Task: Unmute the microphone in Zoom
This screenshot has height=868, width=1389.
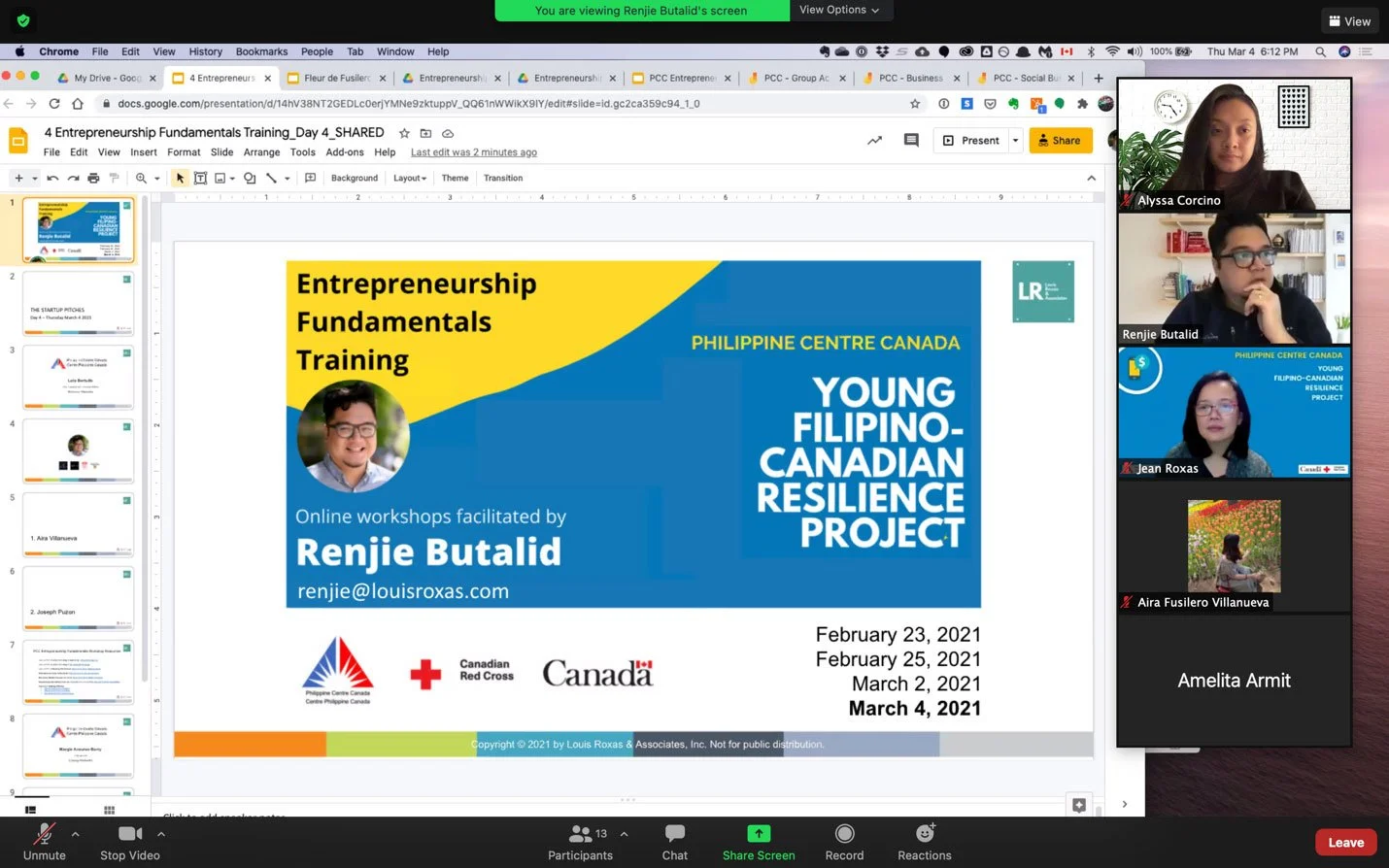Action: (44, 842)
